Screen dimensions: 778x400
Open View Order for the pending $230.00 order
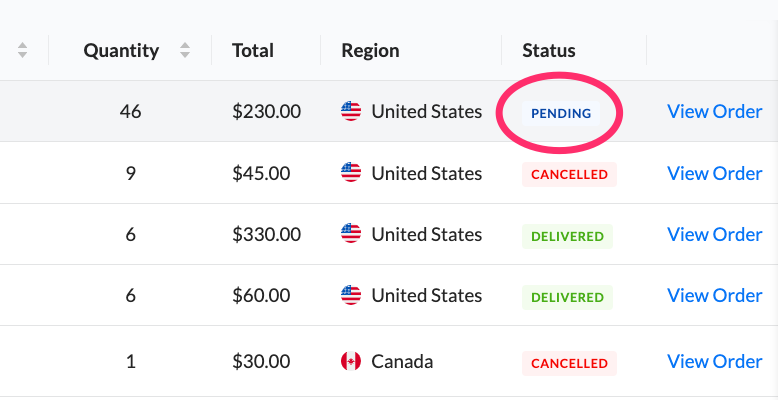coord(714,112)
